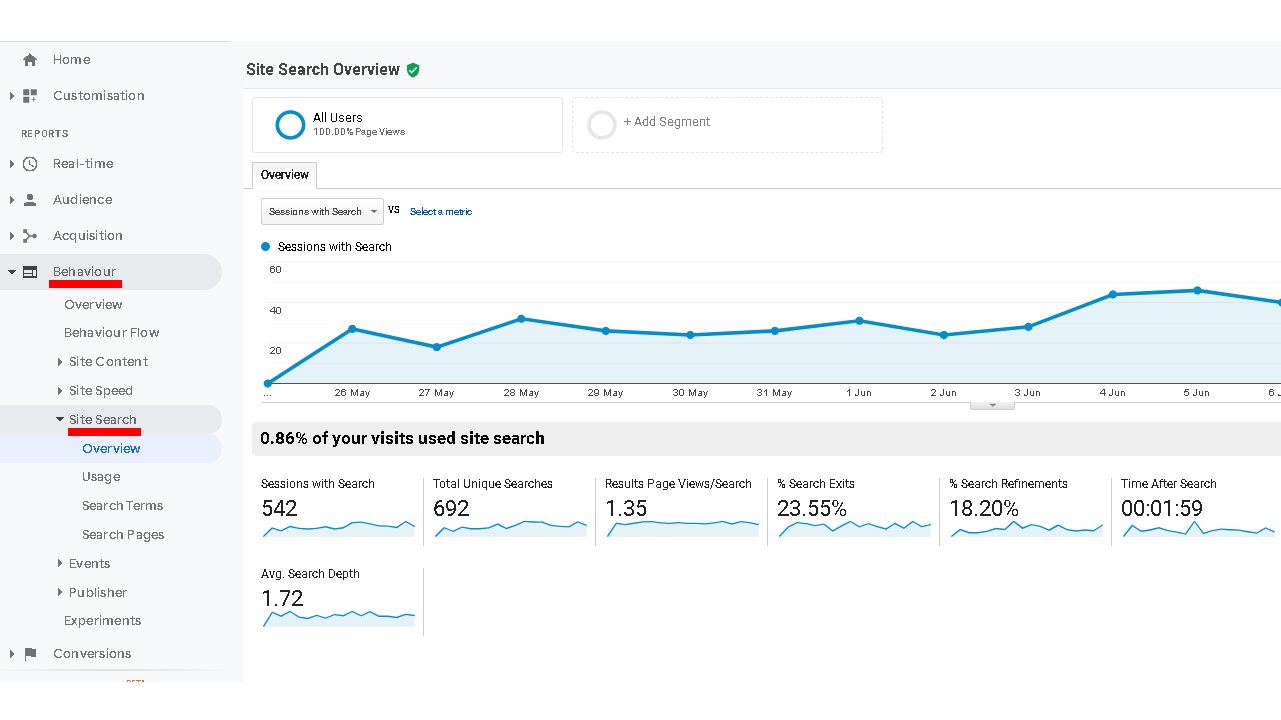1281x720 pixels.
Task: Click the Add Segment empty circle
Action: point(602,125)
